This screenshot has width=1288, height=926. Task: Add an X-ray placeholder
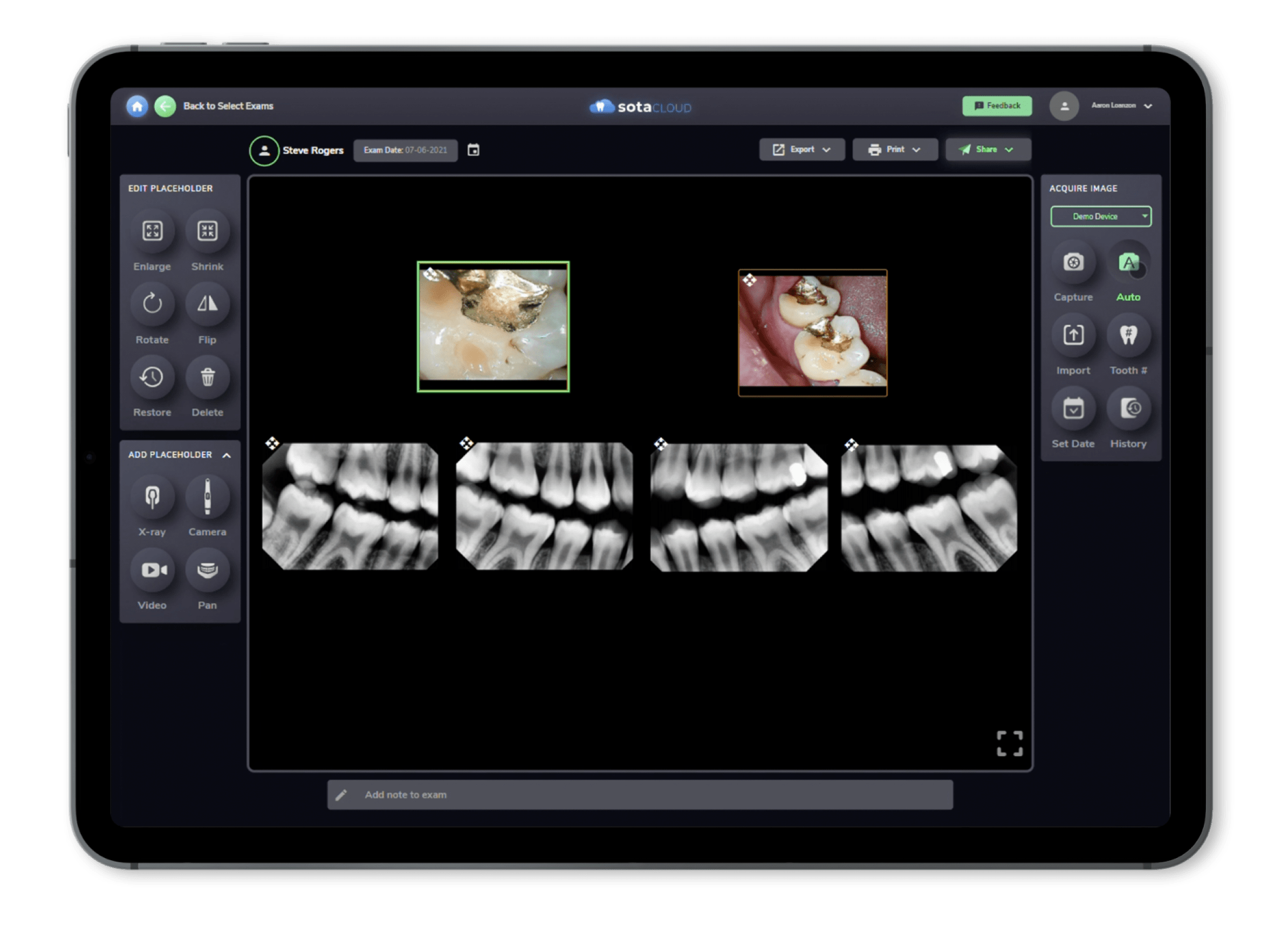pos(152,496)
